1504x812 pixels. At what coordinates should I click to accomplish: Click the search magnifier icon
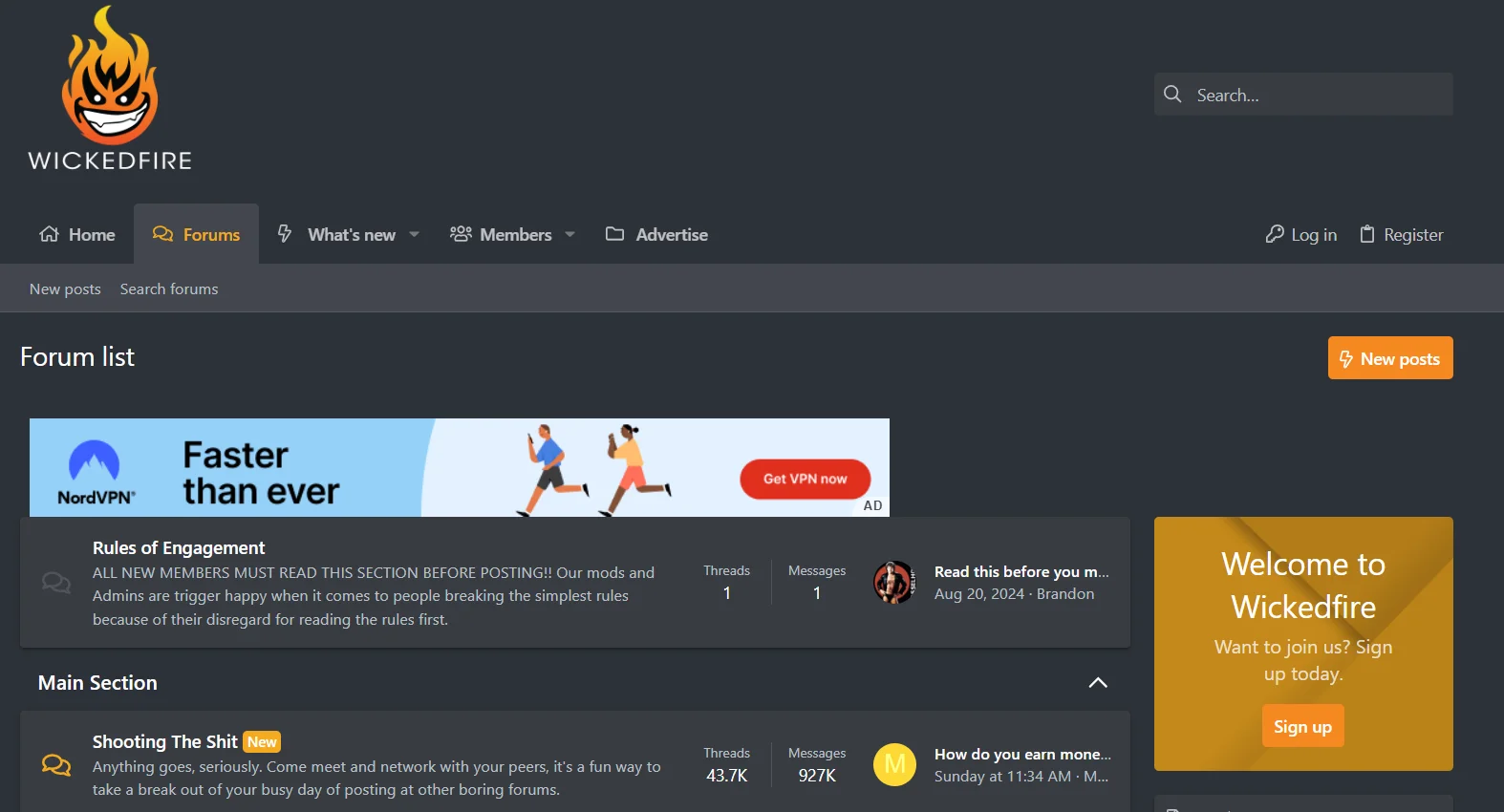pos(1172,94)
